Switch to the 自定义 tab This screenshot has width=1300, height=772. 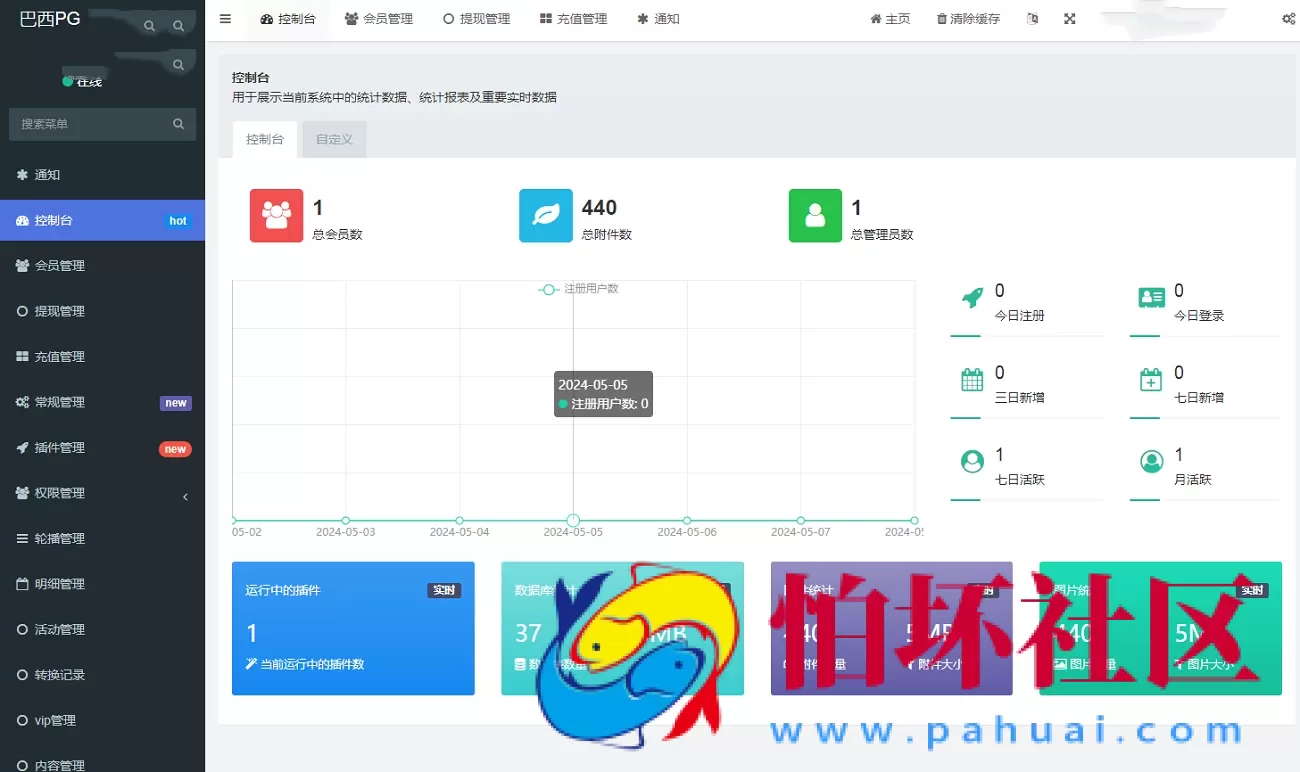(x=333, y=139)
